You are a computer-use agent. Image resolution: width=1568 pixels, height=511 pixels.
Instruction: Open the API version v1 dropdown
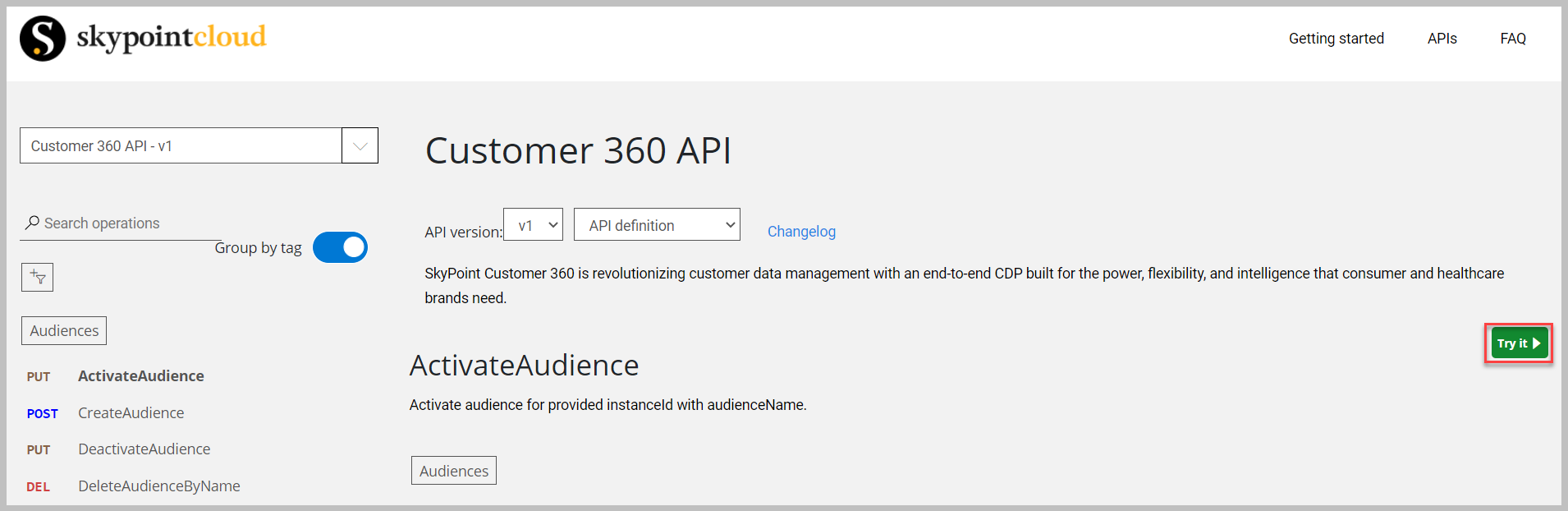pyautogui.click(x=534, y=225)
